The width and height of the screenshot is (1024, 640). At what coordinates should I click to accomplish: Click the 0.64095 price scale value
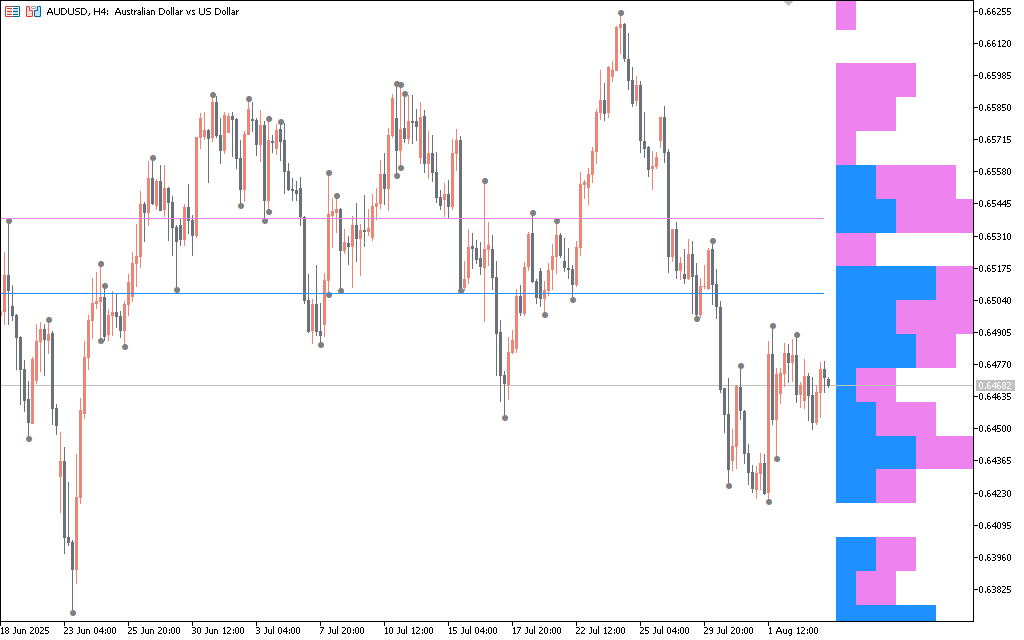[x=996, y=525]
